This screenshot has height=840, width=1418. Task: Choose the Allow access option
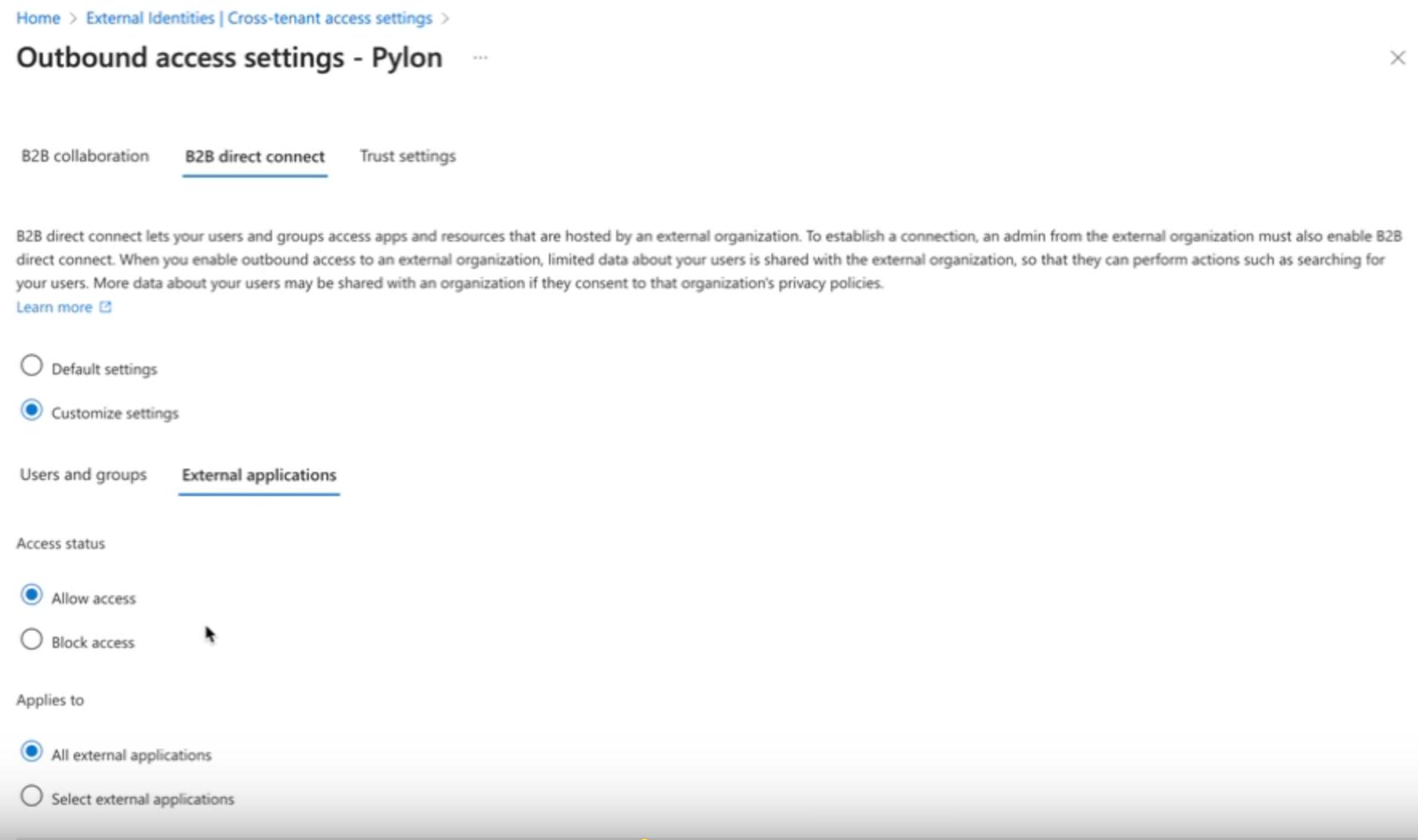coord(31,595)
